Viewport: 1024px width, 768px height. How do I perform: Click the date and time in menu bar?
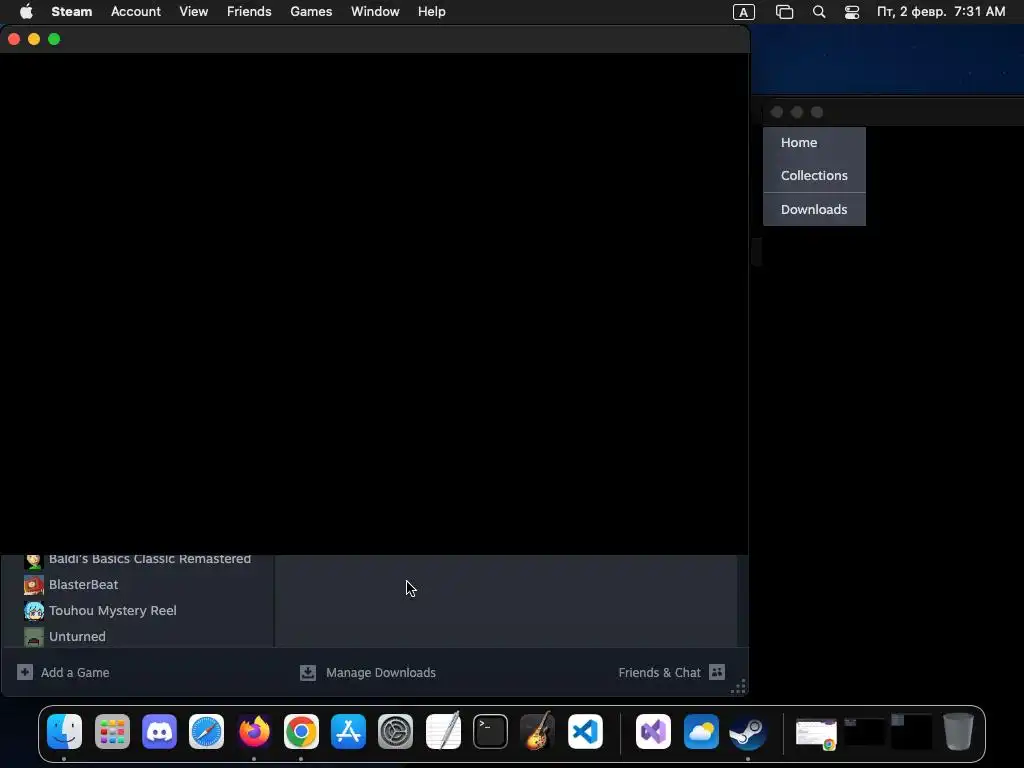pos(941,12)
